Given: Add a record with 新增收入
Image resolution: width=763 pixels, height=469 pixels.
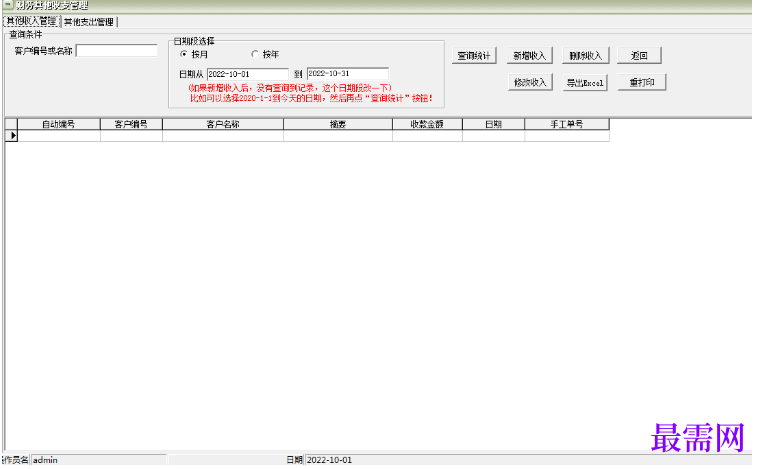Looking at the screenshot, I should tap(529, 55).
